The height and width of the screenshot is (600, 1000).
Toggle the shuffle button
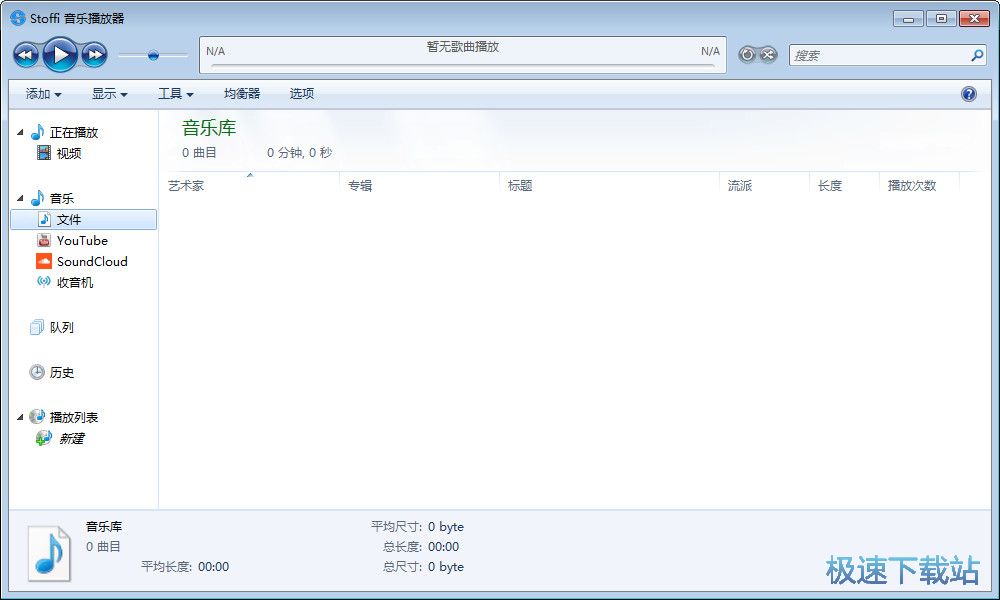pyautogui.click(x=768, y=54)
